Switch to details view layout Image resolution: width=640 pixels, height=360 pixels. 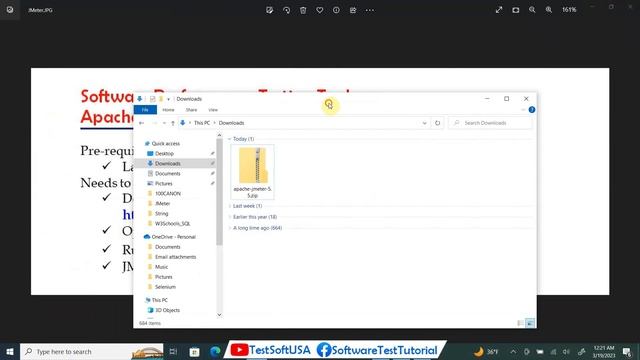tap(520, 323)
